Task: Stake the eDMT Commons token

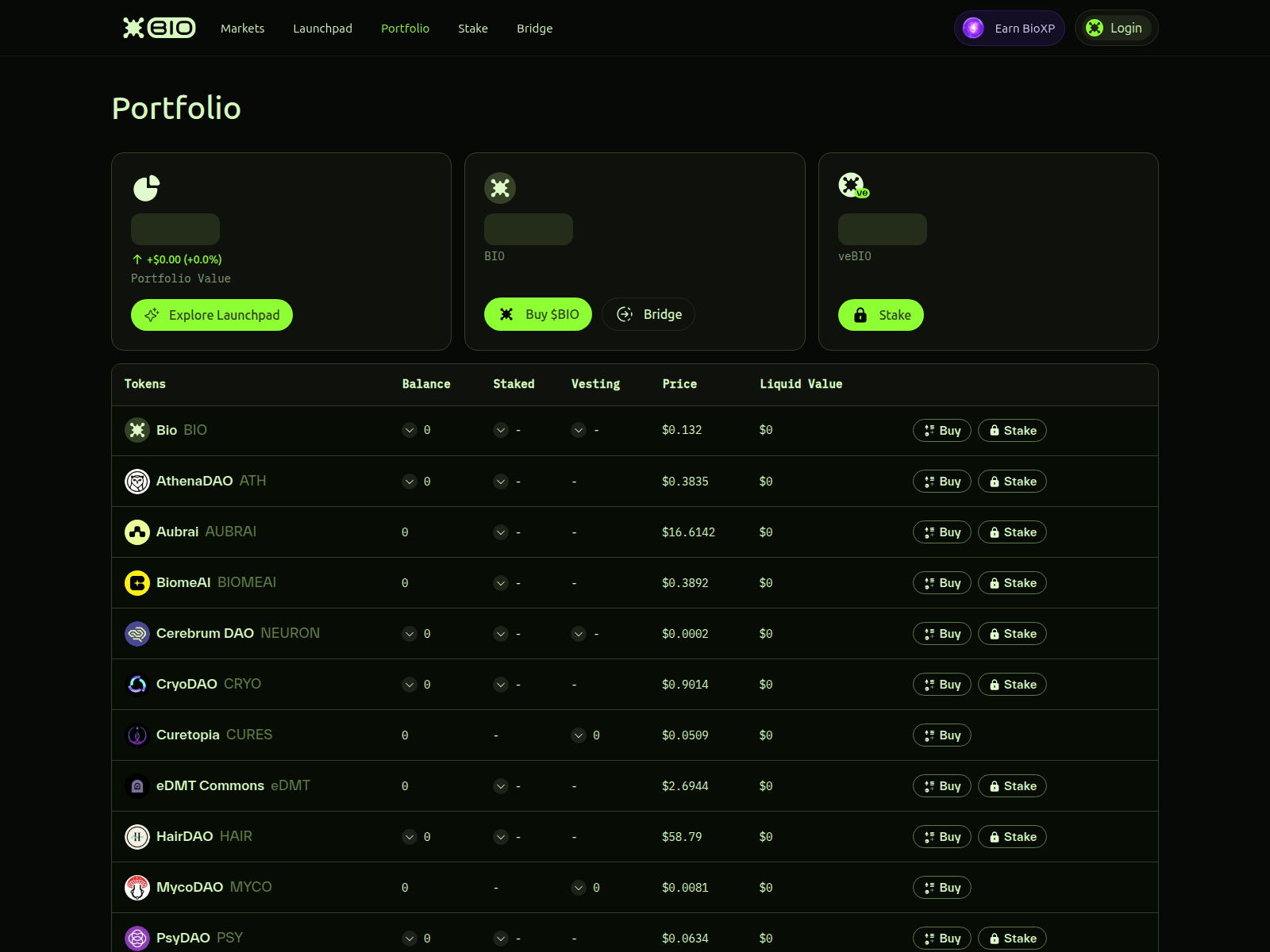Action: (1012, 785)
